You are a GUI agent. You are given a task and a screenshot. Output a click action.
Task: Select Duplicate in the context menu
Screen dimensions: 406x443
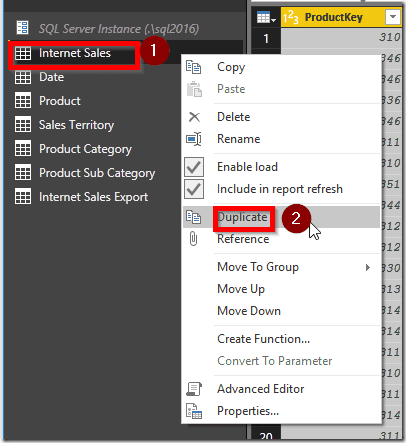(x=281, y=217)
